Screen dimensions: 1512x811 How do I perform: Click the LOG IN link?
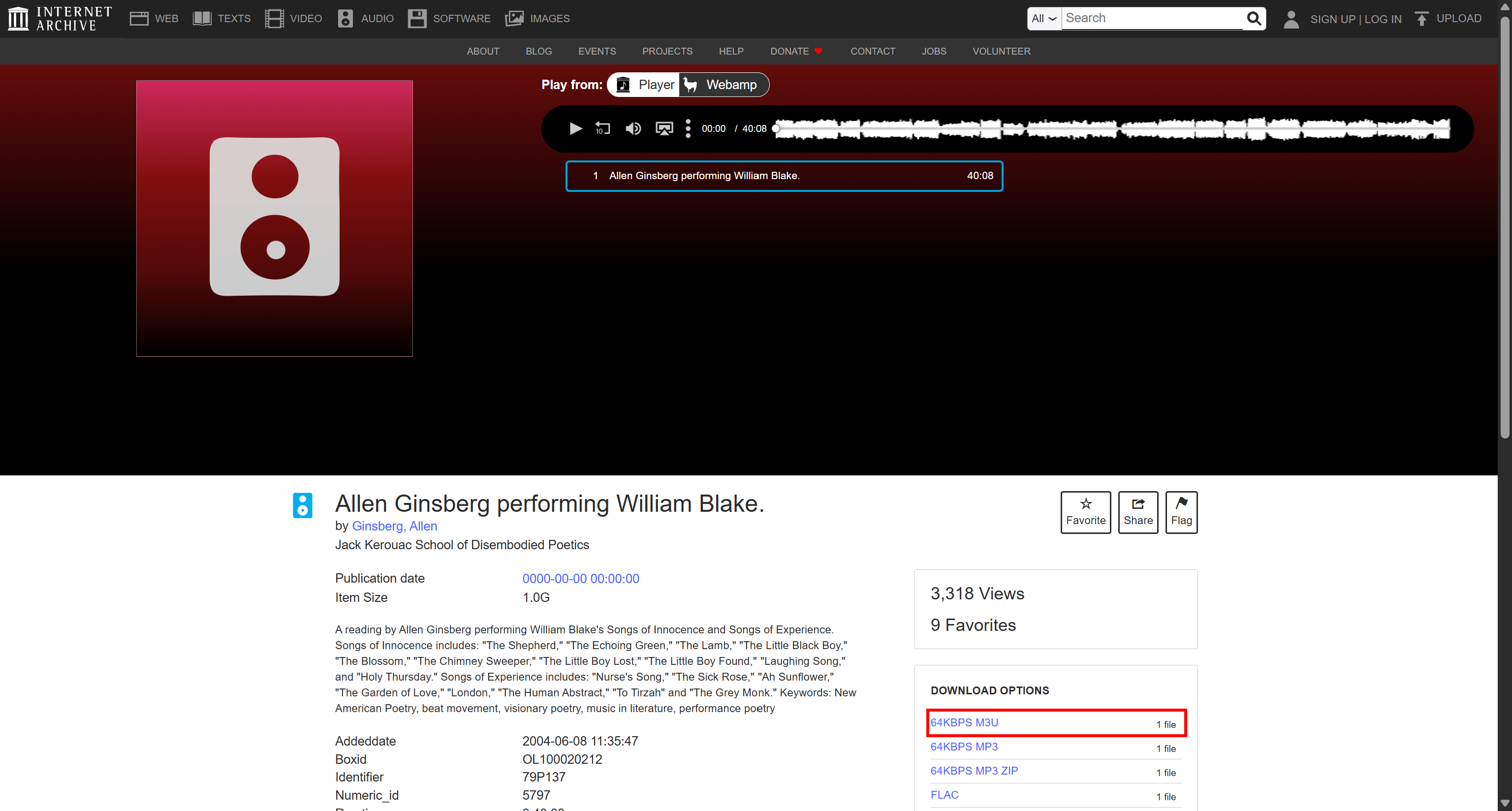(1382, 19)
